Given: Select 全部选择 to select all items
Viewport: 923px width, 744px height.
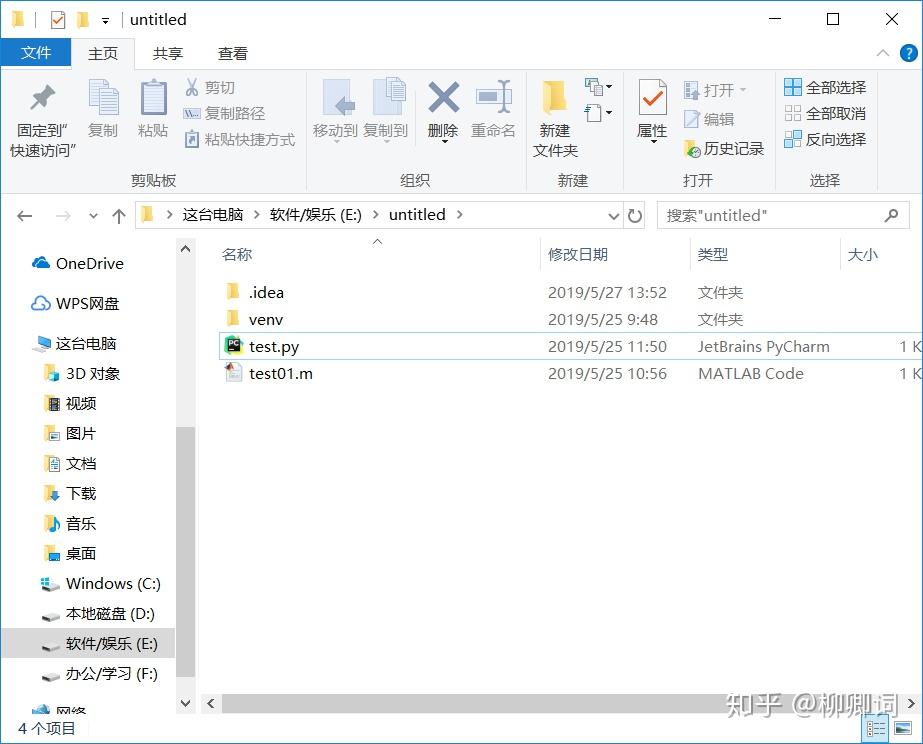Looking at the screenshot, I should 826,88.
